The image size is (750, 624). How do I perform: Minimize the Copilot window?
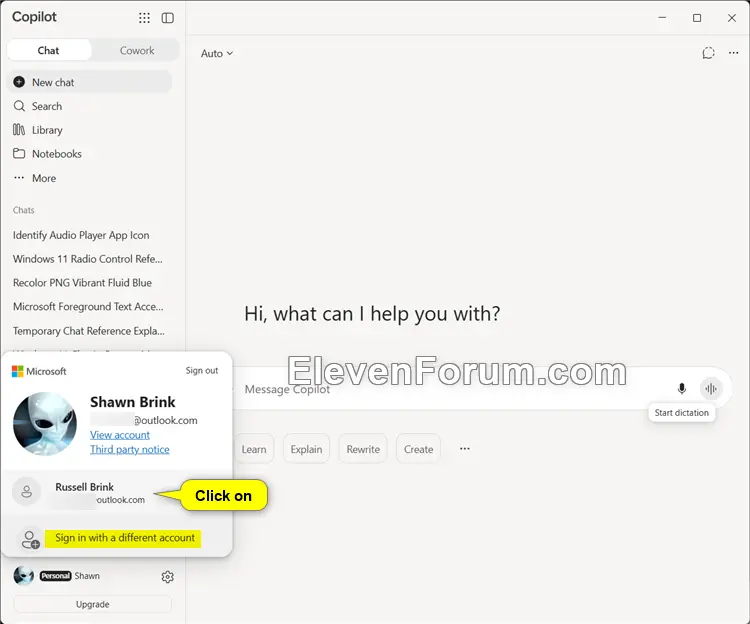662,18
